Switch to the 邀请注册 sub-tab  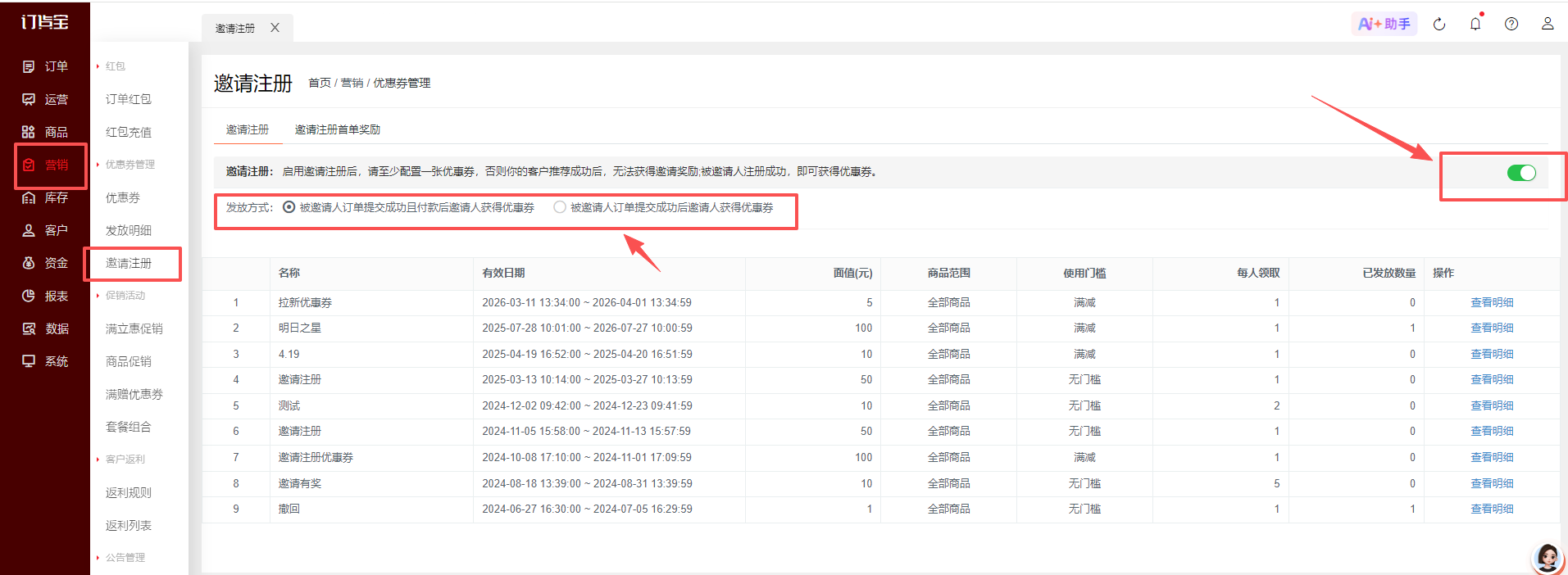click(x=248, y=129)
